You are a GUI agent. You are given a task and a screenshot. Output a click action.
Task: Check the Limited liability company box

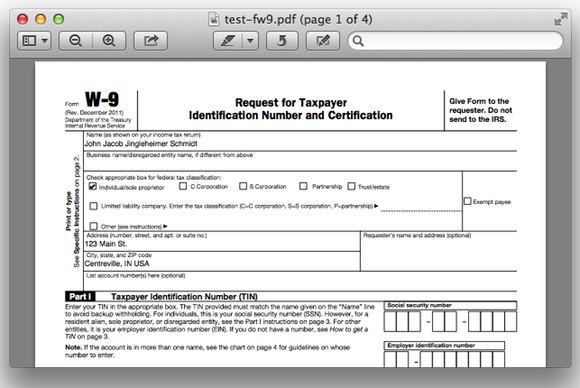pyautogui.click(x=94, y=206)
